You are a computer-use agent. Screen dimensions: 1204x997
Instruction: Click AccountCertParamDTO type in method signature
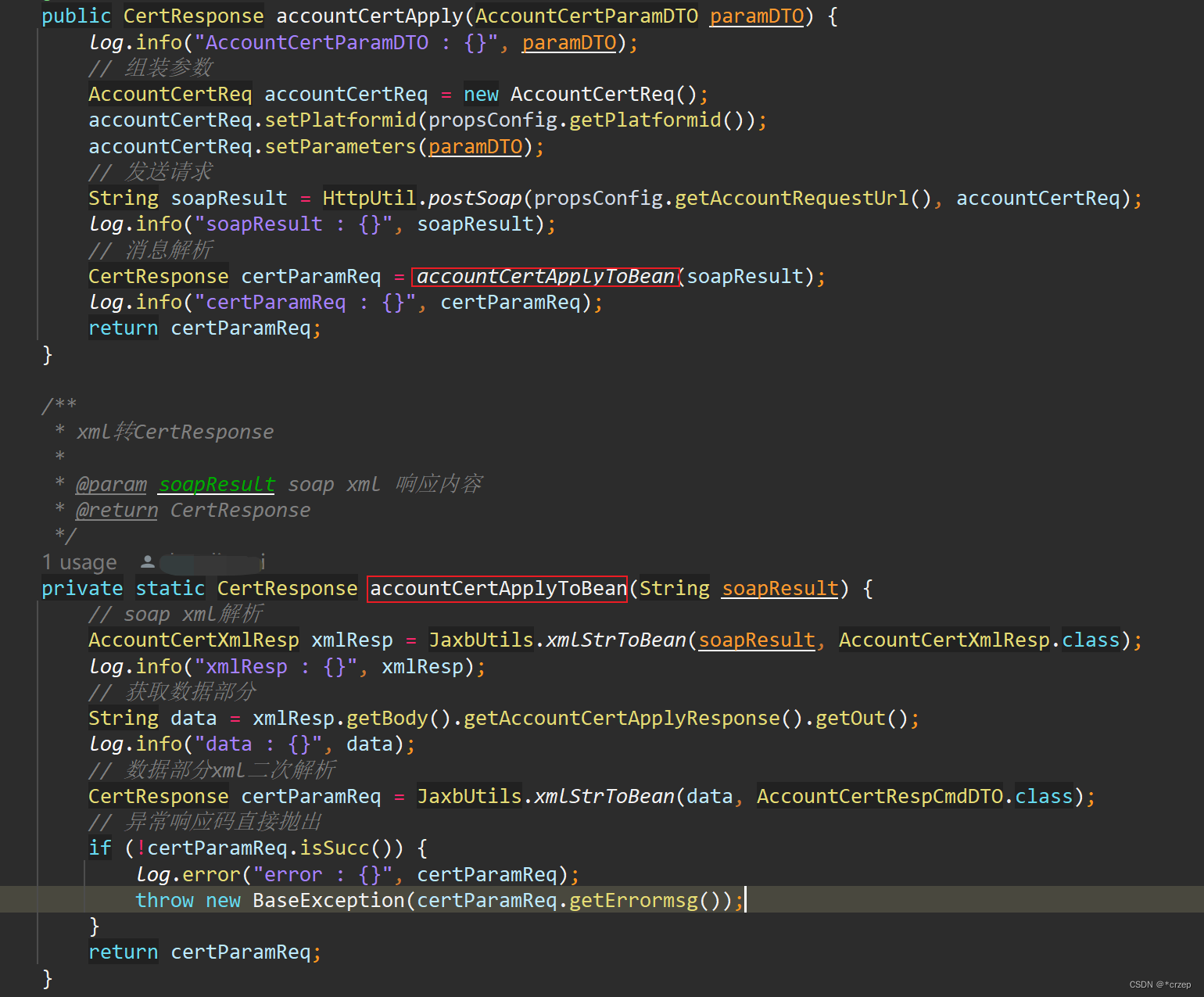point(586,16)
